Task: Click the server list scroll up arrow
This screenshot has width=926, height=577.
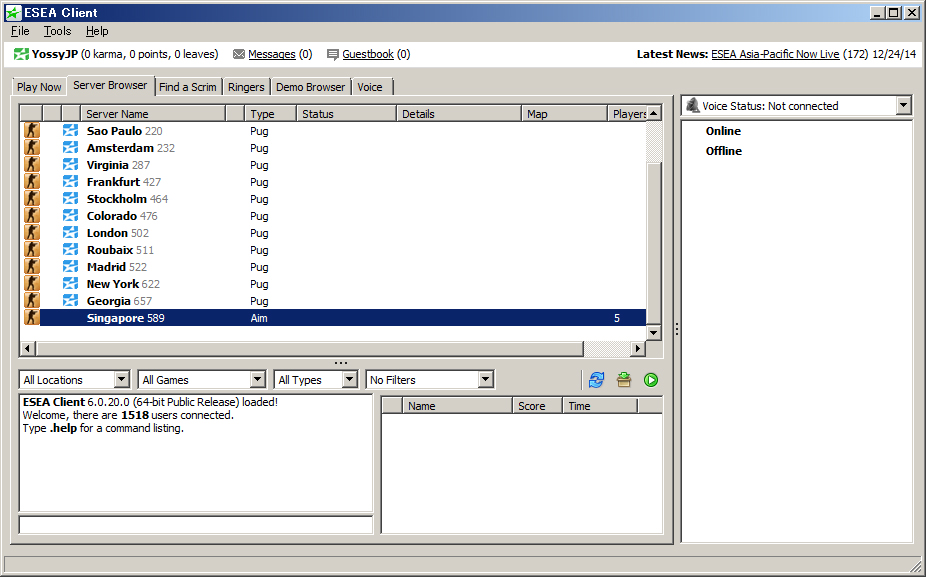Action: [x=654, y=113]
